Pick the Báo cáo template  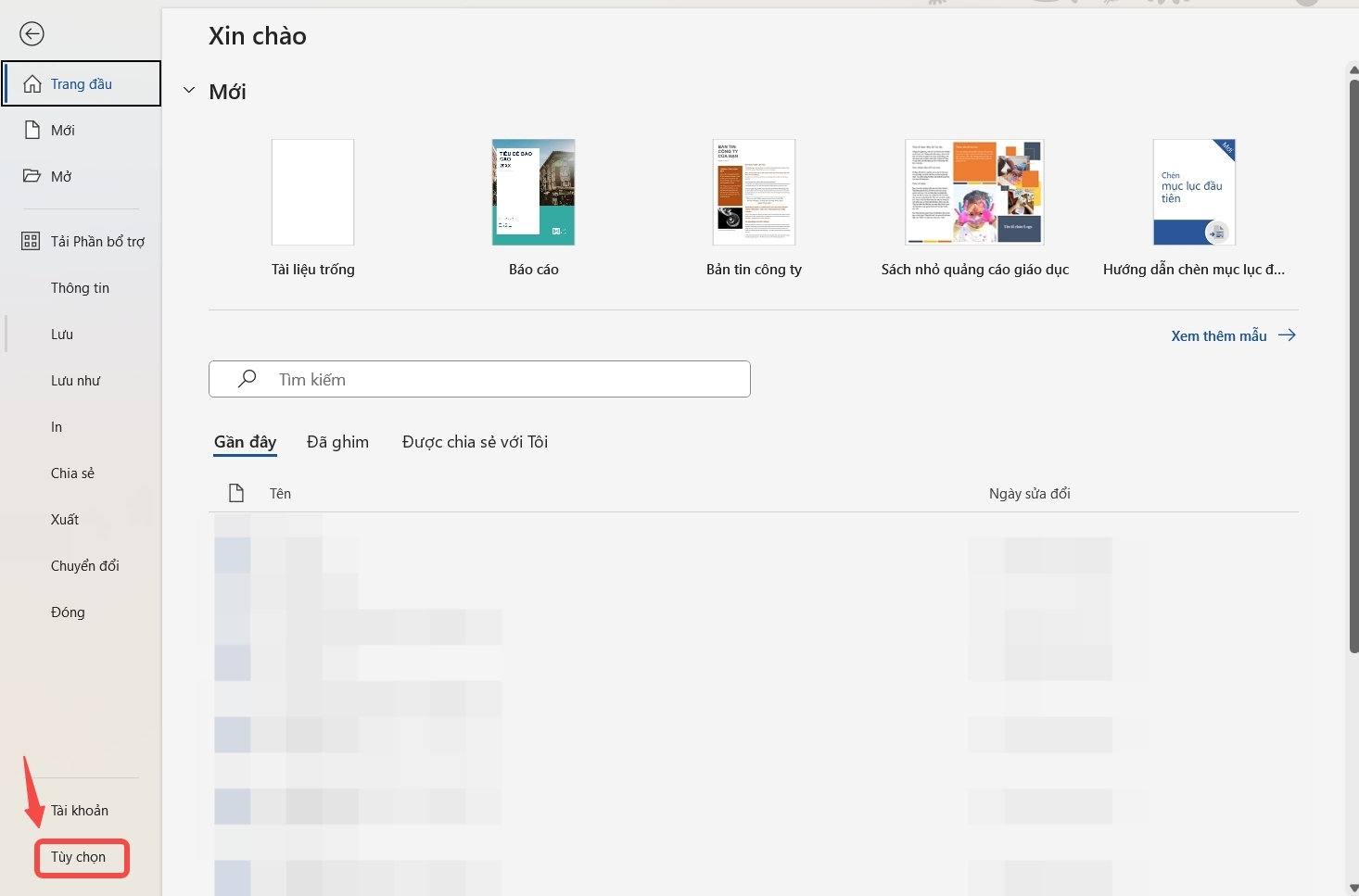pyautogui.click(x=533, y=208)
